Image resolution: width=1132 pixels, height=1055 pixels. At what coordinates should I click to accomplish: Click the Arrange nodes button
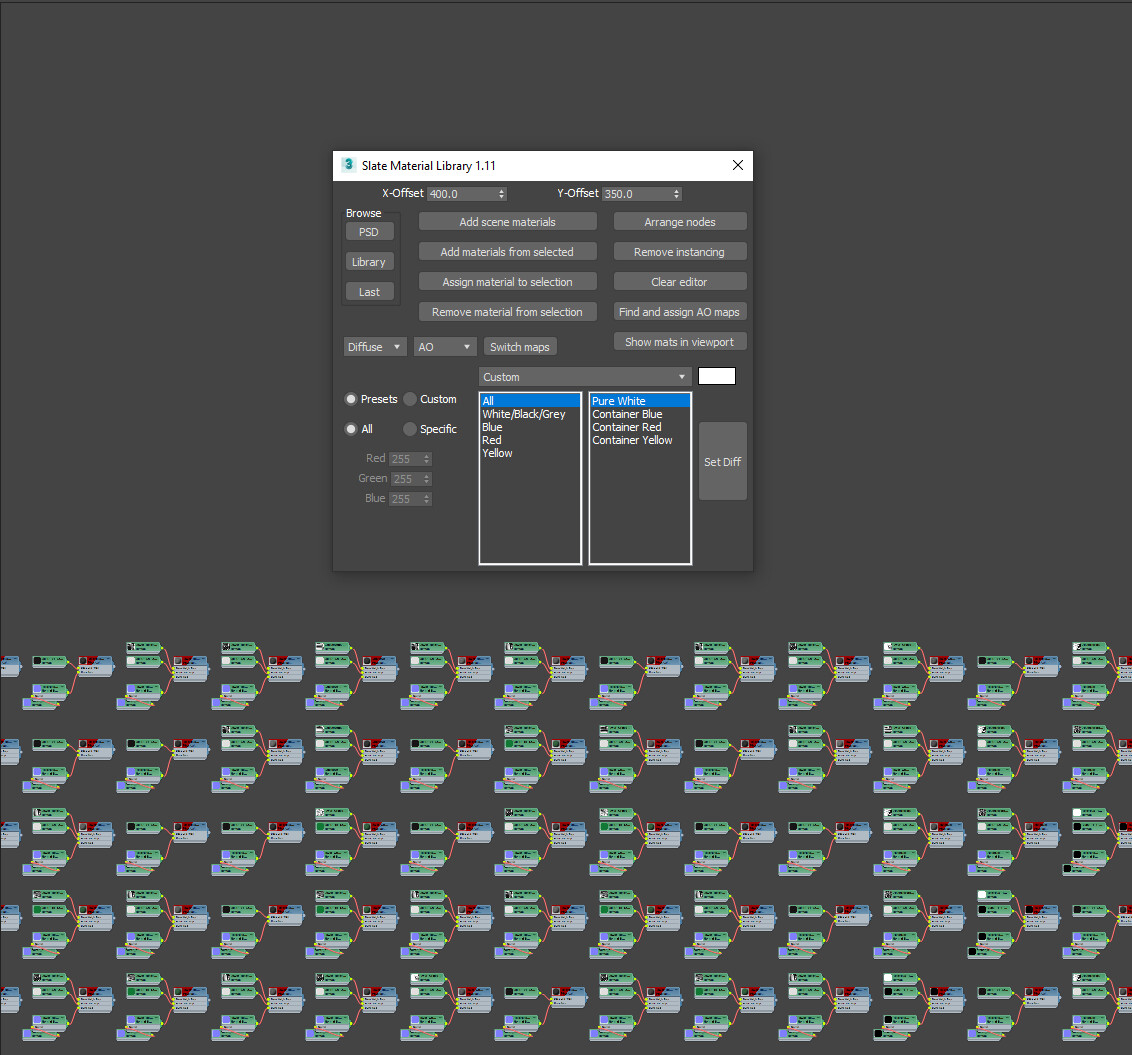pyautogui.click(x=680, y=221)
